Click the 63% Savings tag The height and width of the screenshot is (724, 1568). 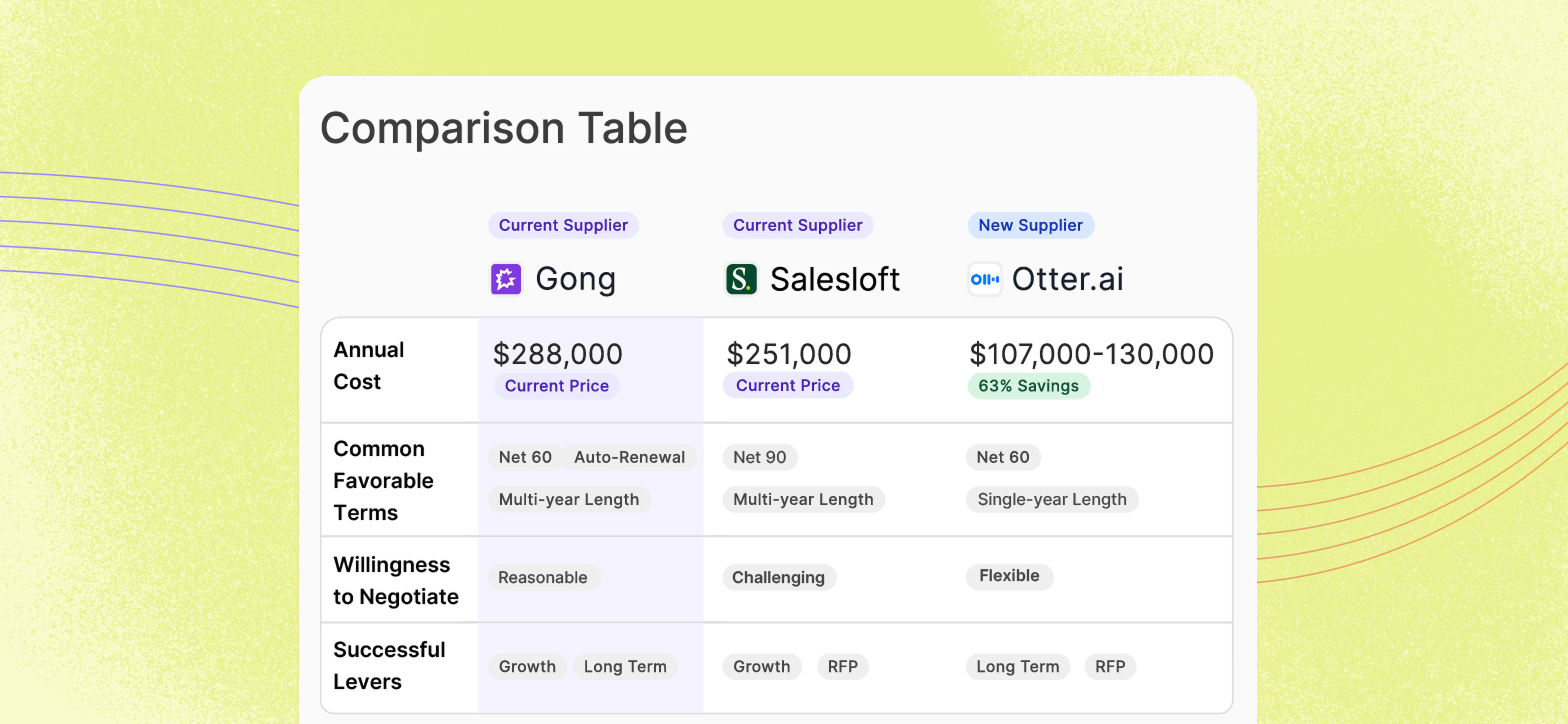(x=1028, y=386)
